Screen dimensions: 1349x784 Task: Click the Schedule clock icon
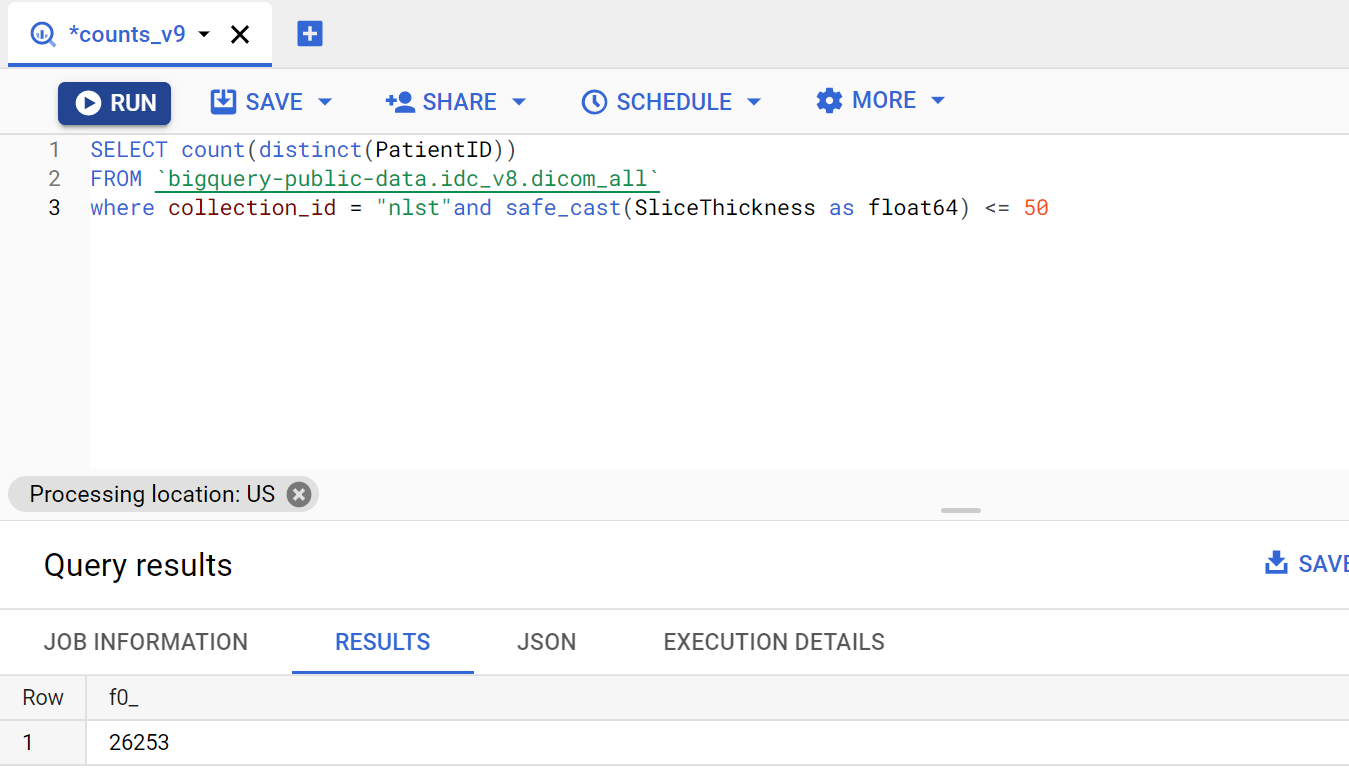coord(594,101)
